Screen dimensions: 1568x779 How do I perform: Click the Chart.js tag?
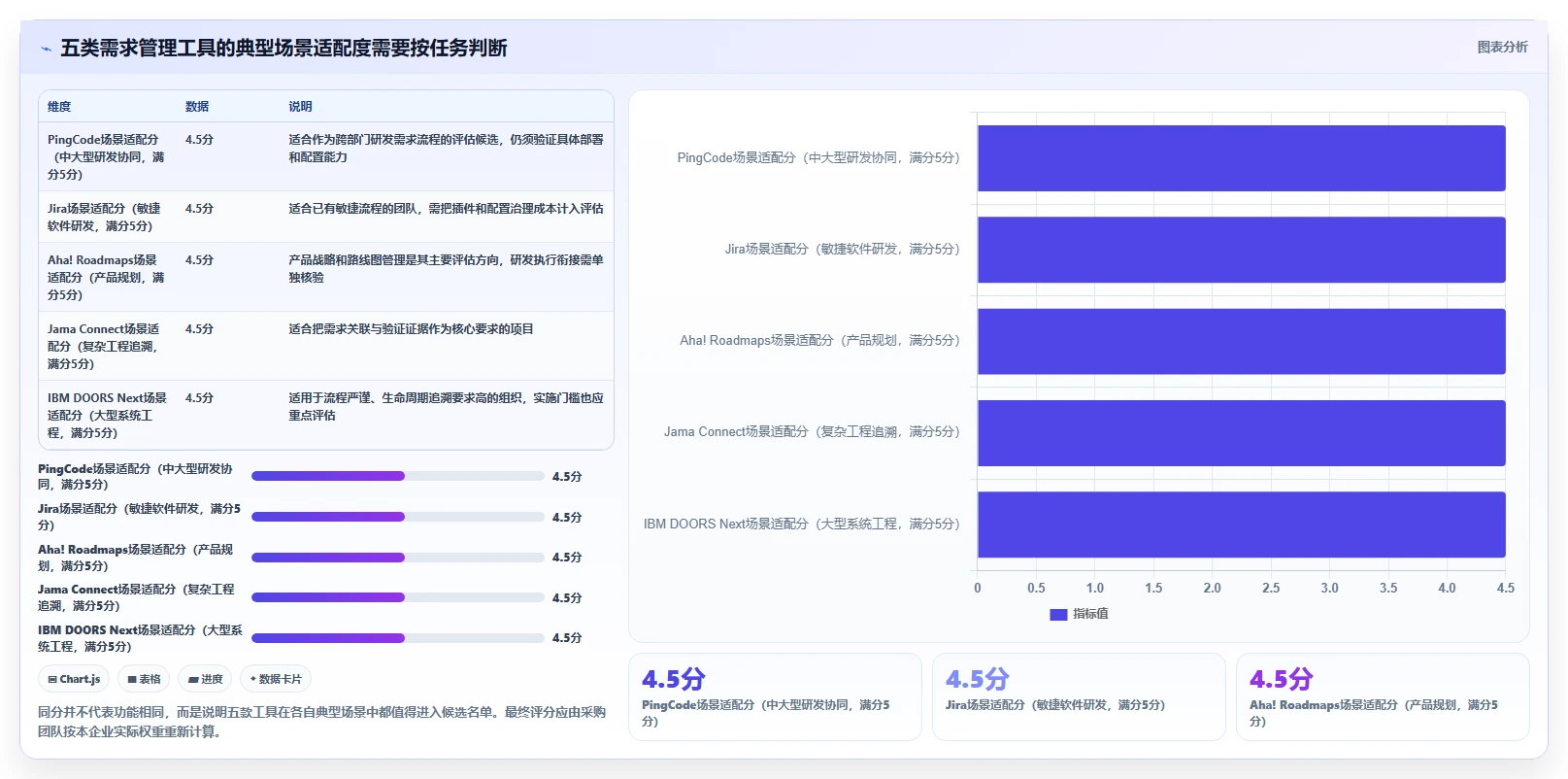click(x=74, y=679)
